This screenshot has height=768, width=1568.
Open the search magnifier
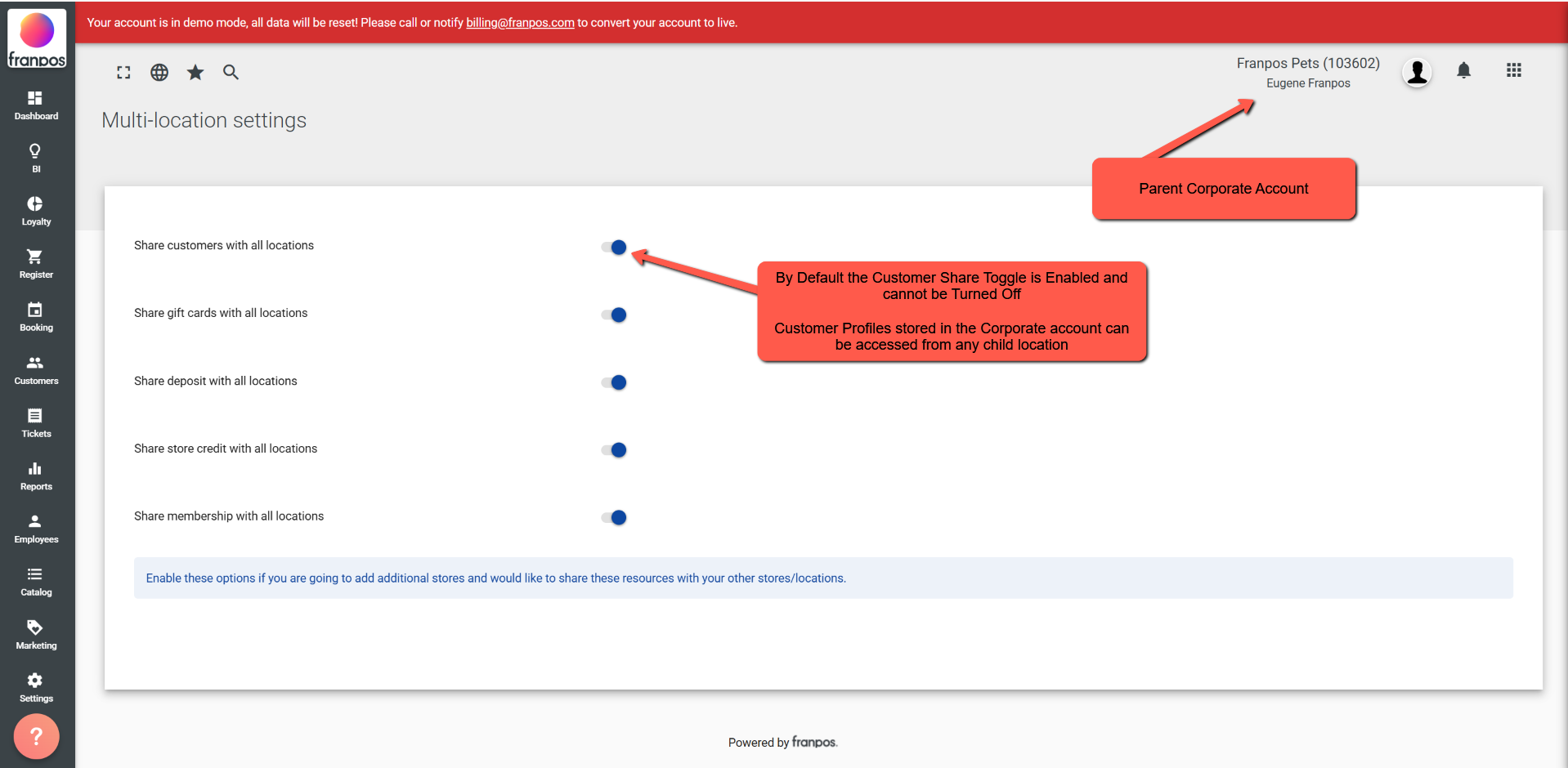(231, 73)
